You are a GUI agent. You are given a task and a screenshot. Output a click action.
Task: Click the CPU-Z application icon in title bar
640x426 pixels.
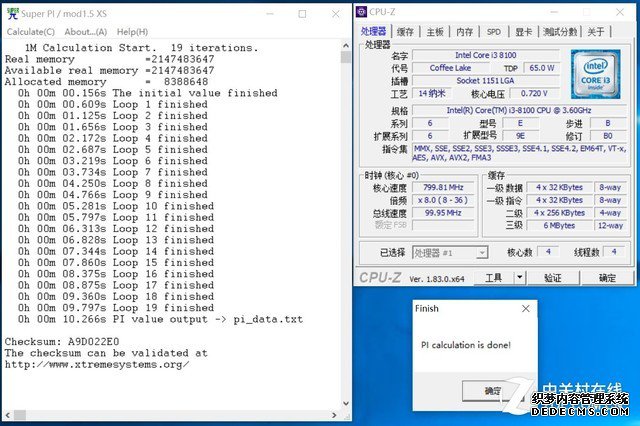[x=362, y=12]
